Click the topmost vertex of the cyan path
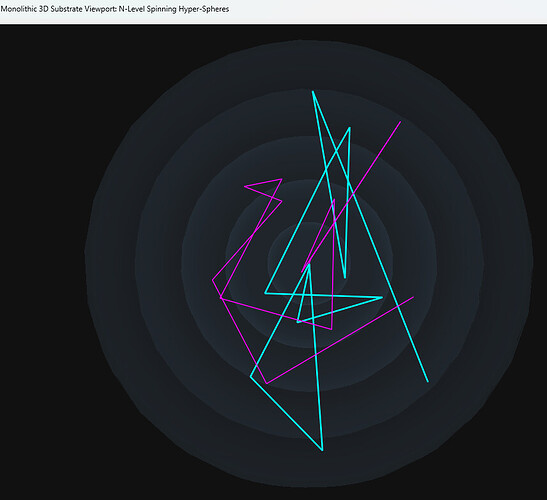This screenshot has height=500, width=547. tap(313, 91)
